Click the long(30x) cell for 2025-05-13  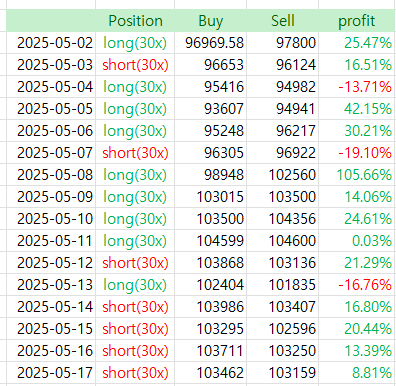click(135, 285)
